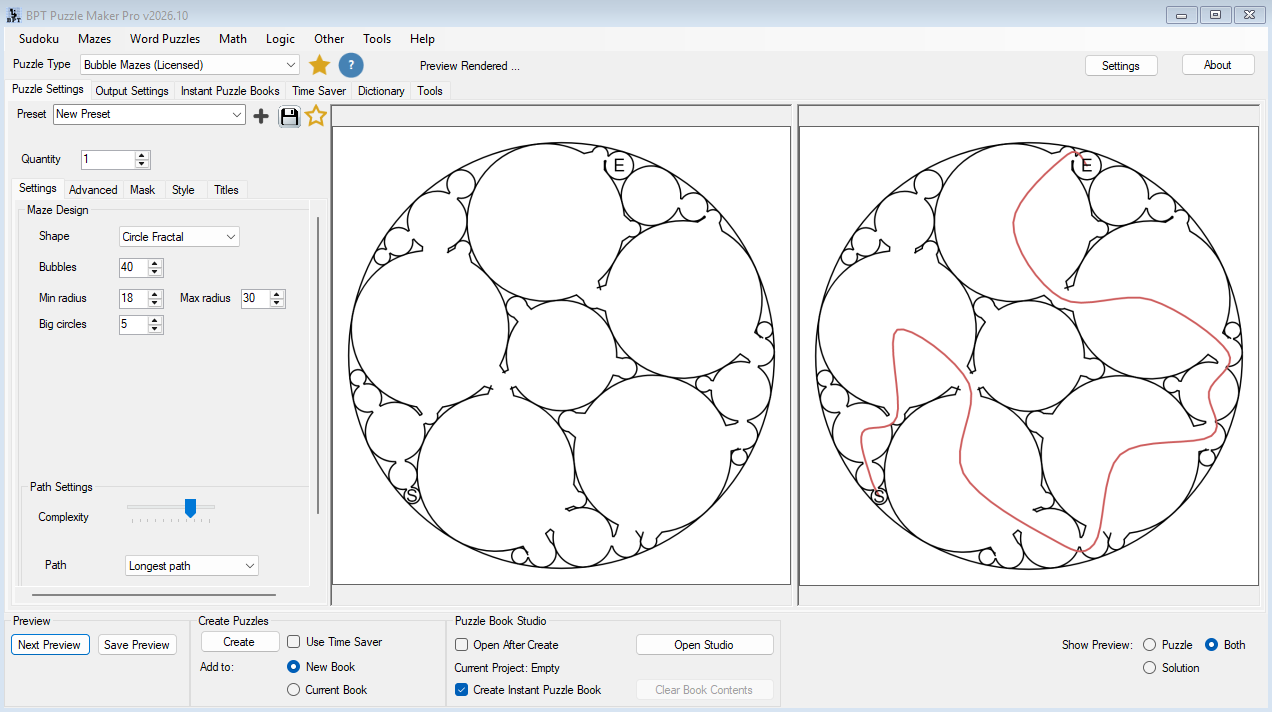Open the Help menu
This screenshot has height=712, width=1272.
tap(423, 39)
